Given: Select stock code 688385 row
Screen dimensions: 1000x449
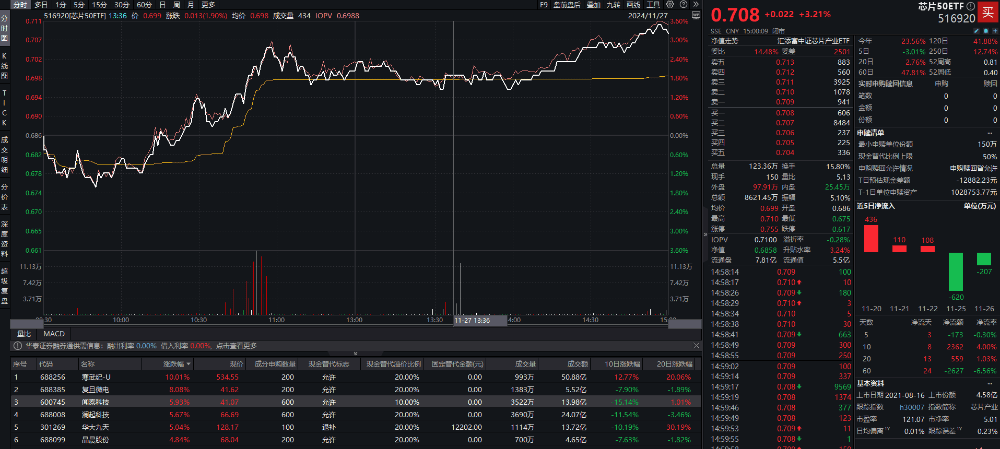Looking at the screenshot, I should [x=356, y=388].
